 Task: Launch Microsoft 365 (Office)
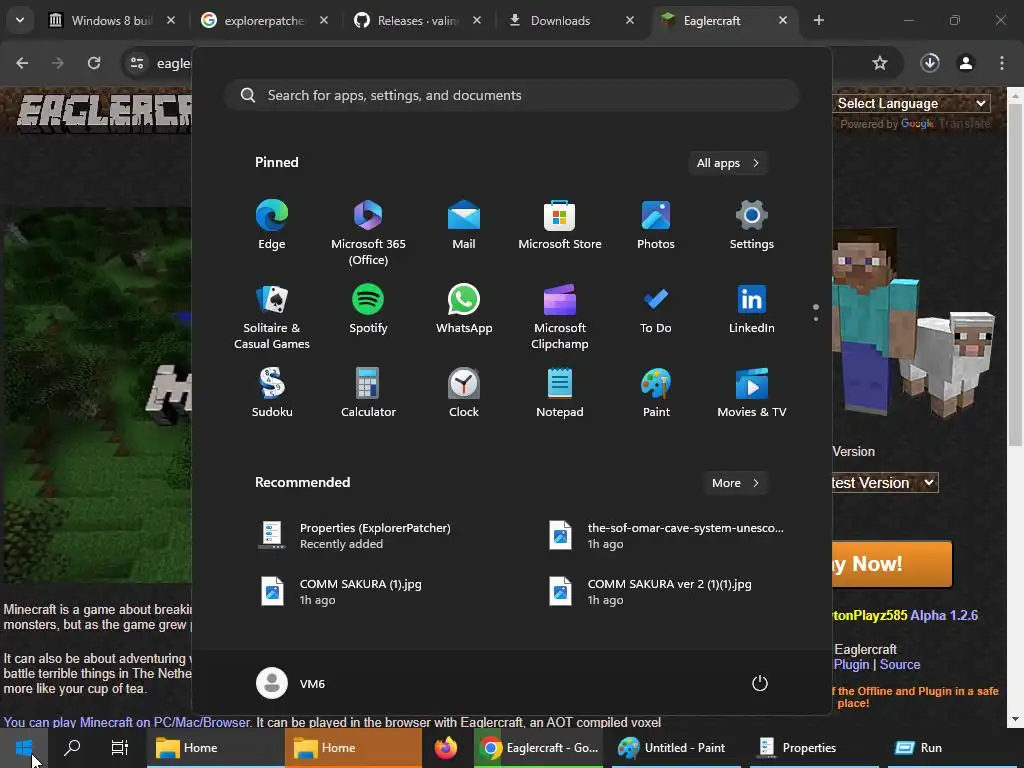click(368, 233)
